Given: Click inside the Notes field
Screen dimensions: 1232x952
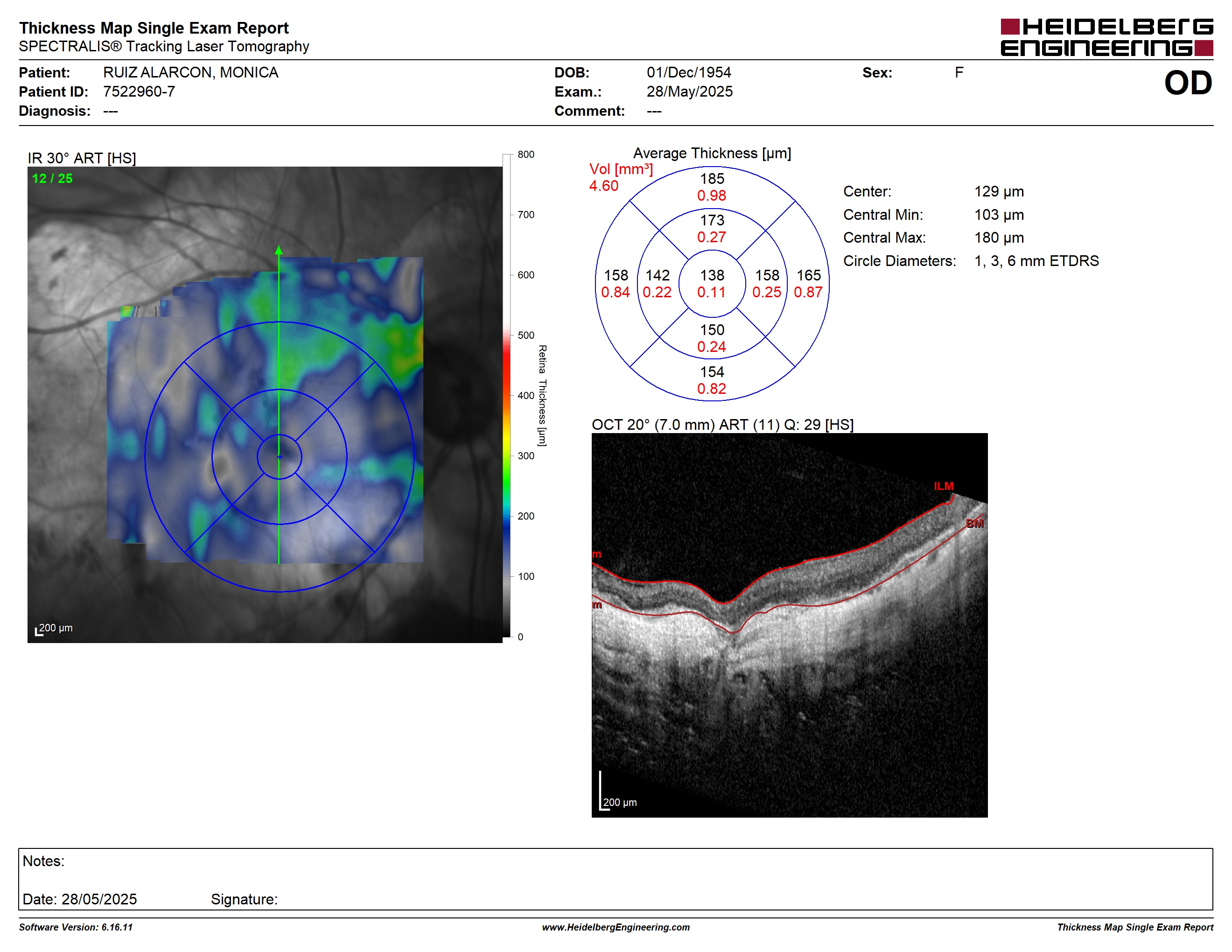Looking at the screenshot, I should [616, 879].
